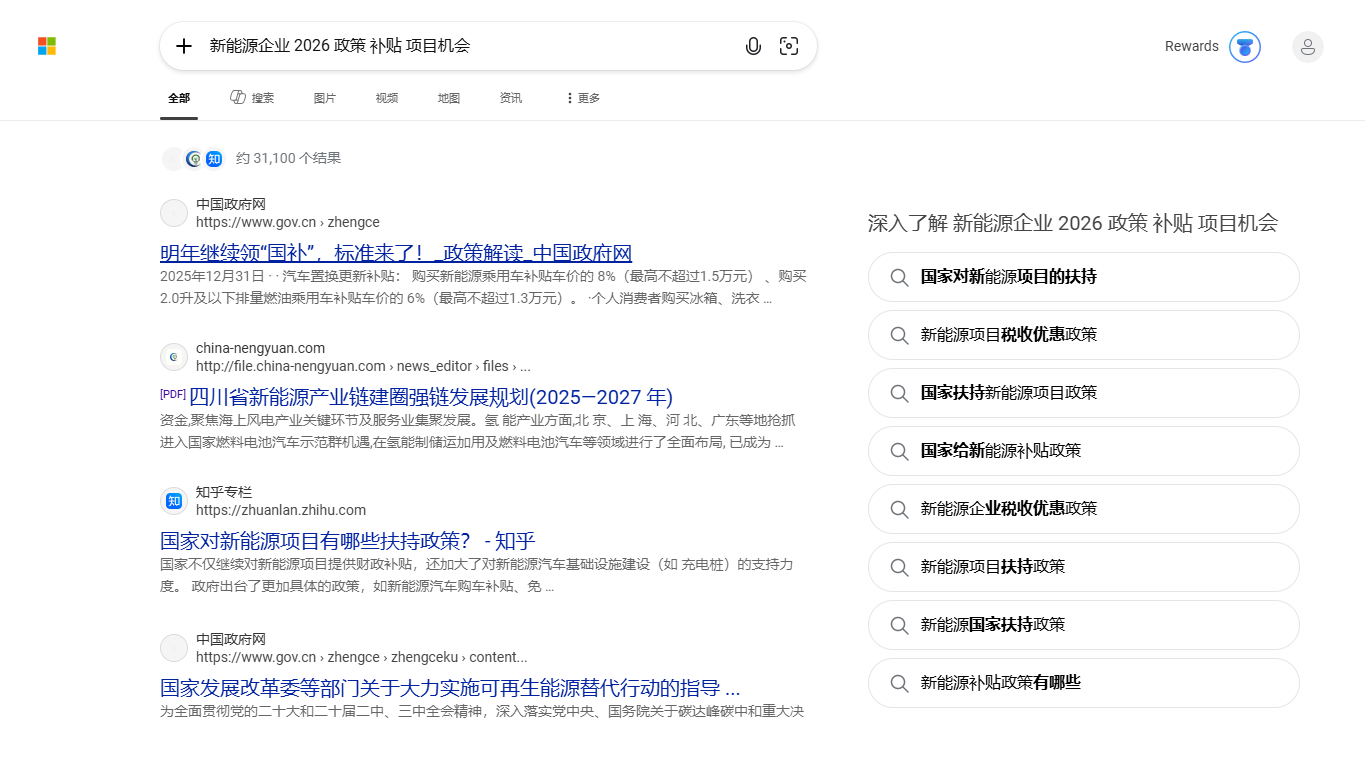Open result 明年继续领“国补”，标准来了
1365x768 pixels.
tap(396, 253)
